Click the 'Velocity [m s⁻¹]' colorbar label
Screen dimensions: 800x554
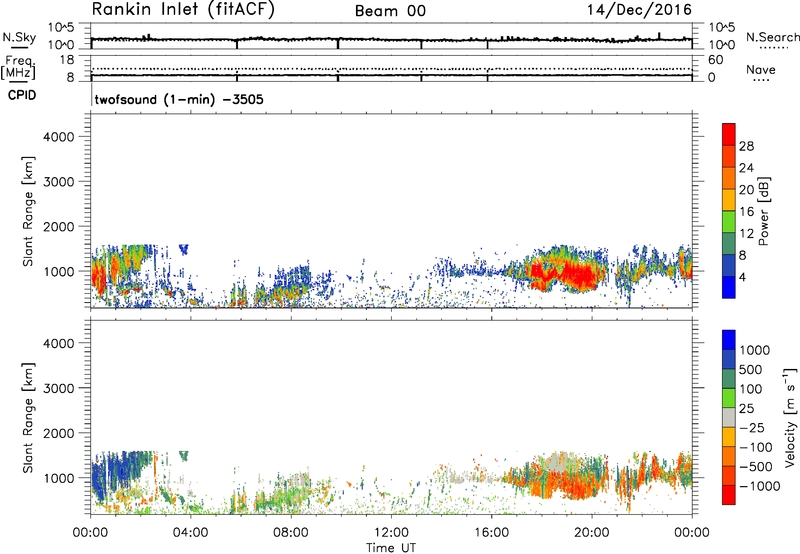pyautogui.click(x=790, y=417)
